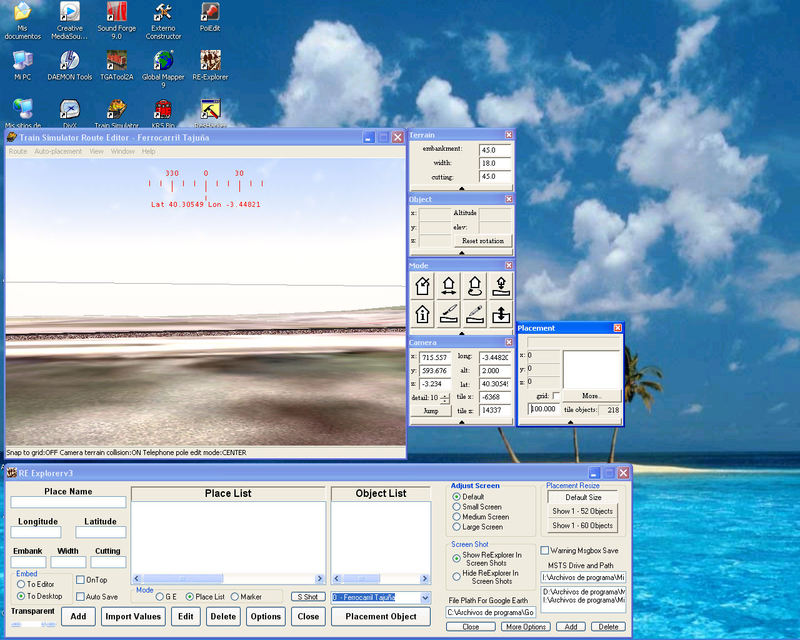The height and width of the screenshot is (640, 800).
Task: Open the Route menu
Action: click(x=18, y=151)
